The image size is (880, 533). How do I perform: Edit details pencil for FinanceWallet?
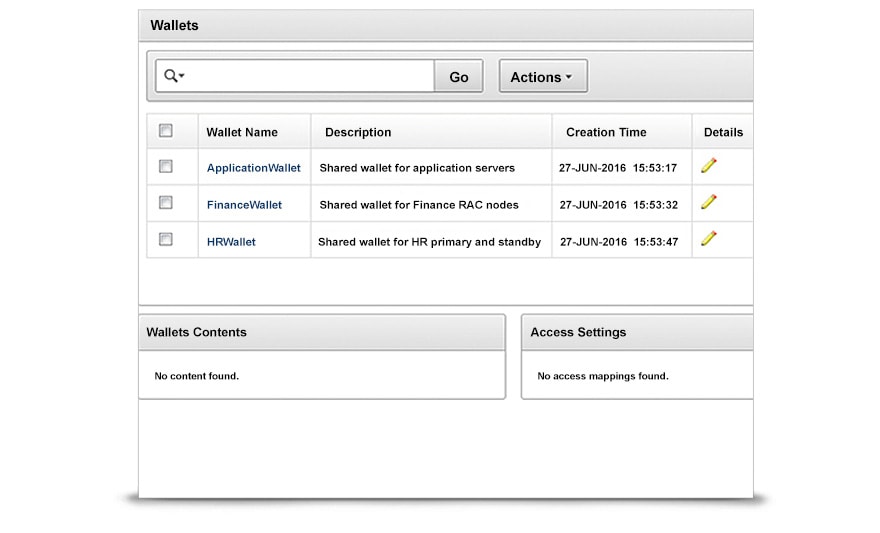click(x=709, y=202)
